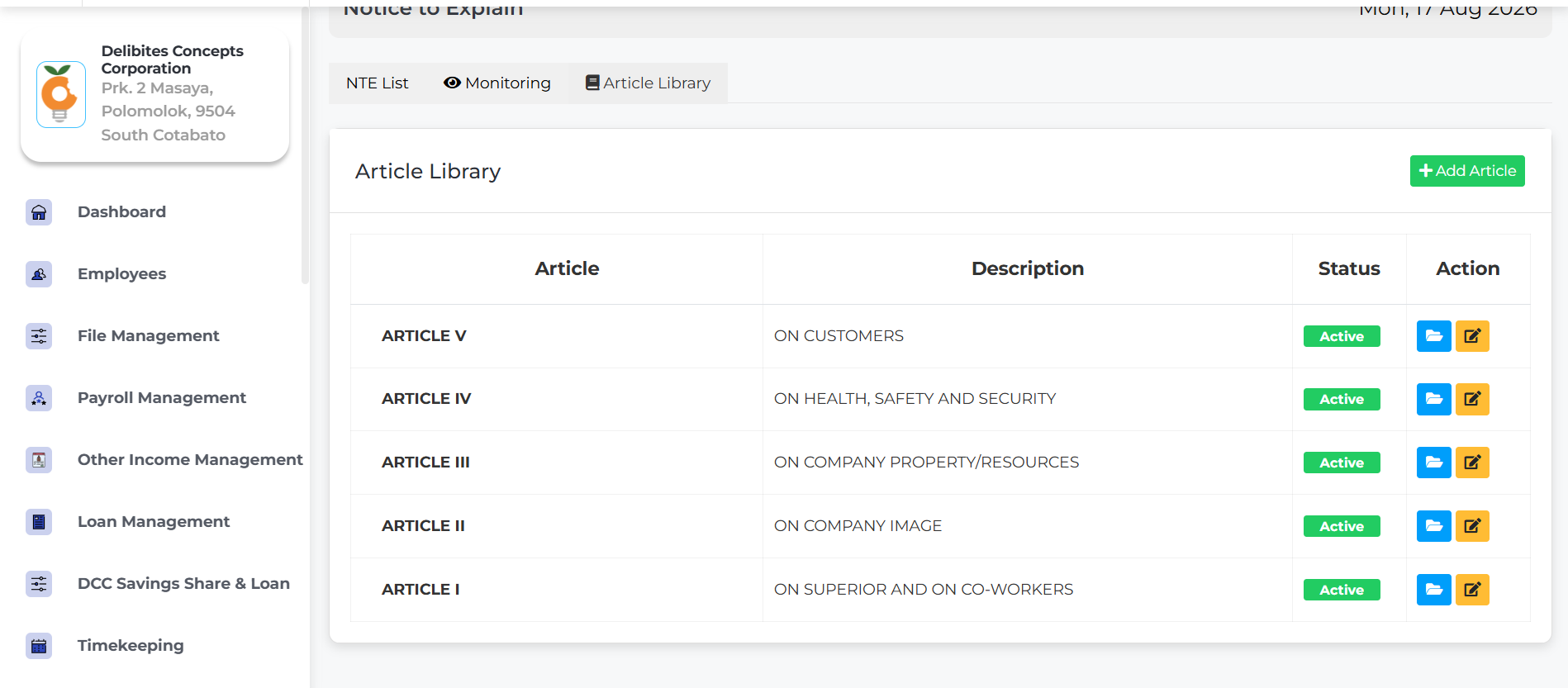Click the Other Income Management icon

click(39, 460)
